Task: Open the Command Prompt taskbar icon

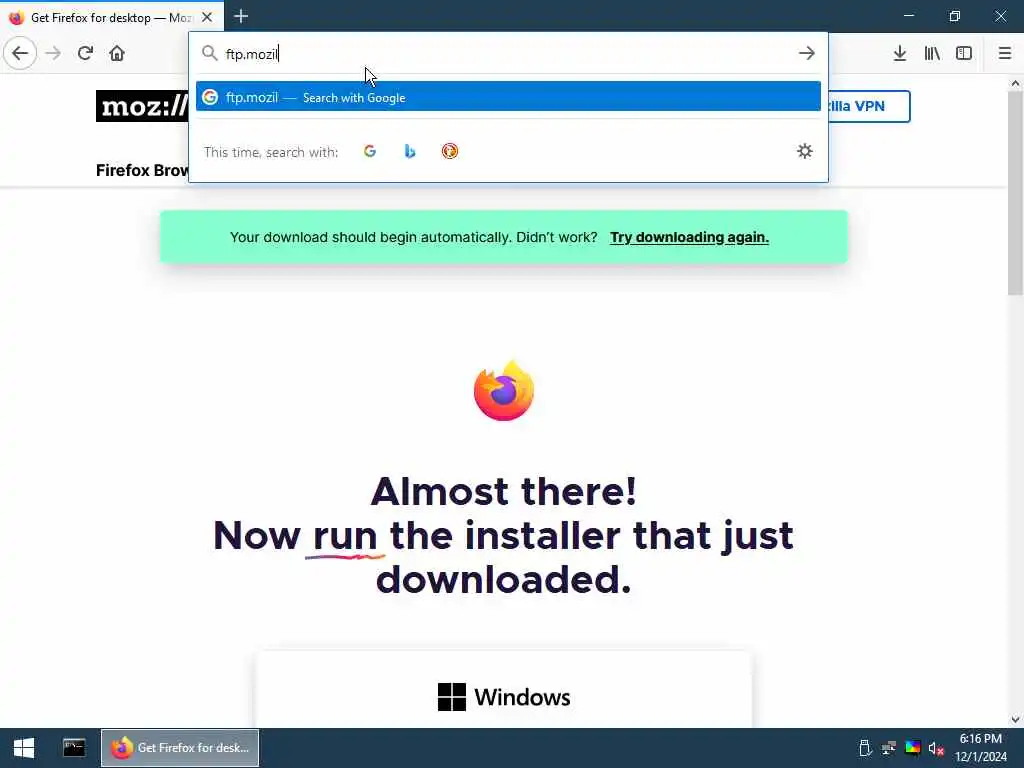Action: pos(74,748)
